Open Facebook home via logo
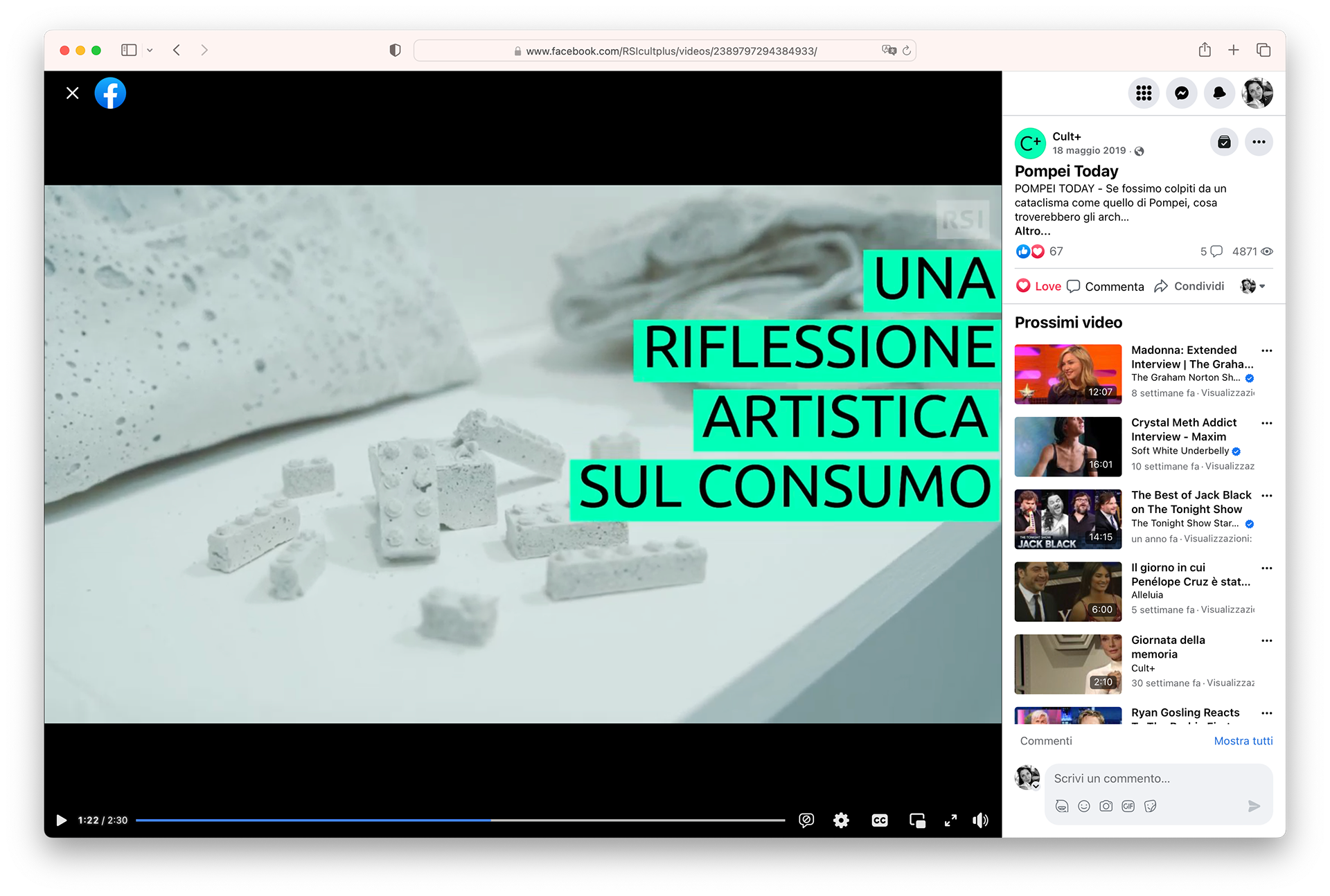 [110, 93]
